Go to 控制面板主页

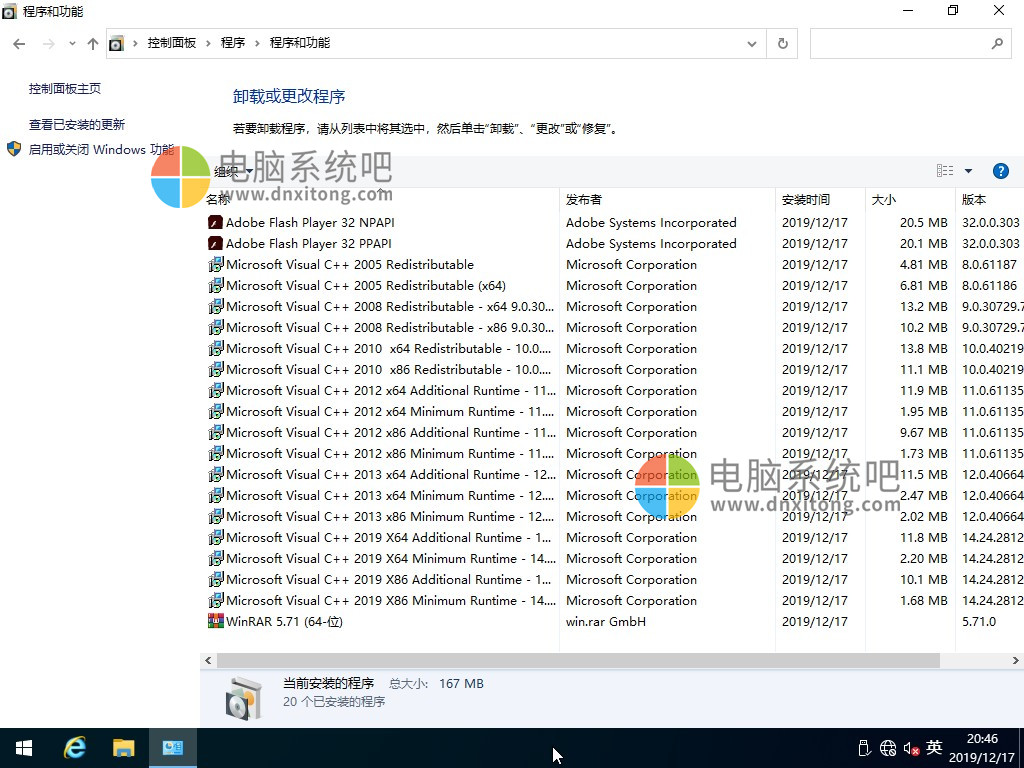click(x=65, y=89)
